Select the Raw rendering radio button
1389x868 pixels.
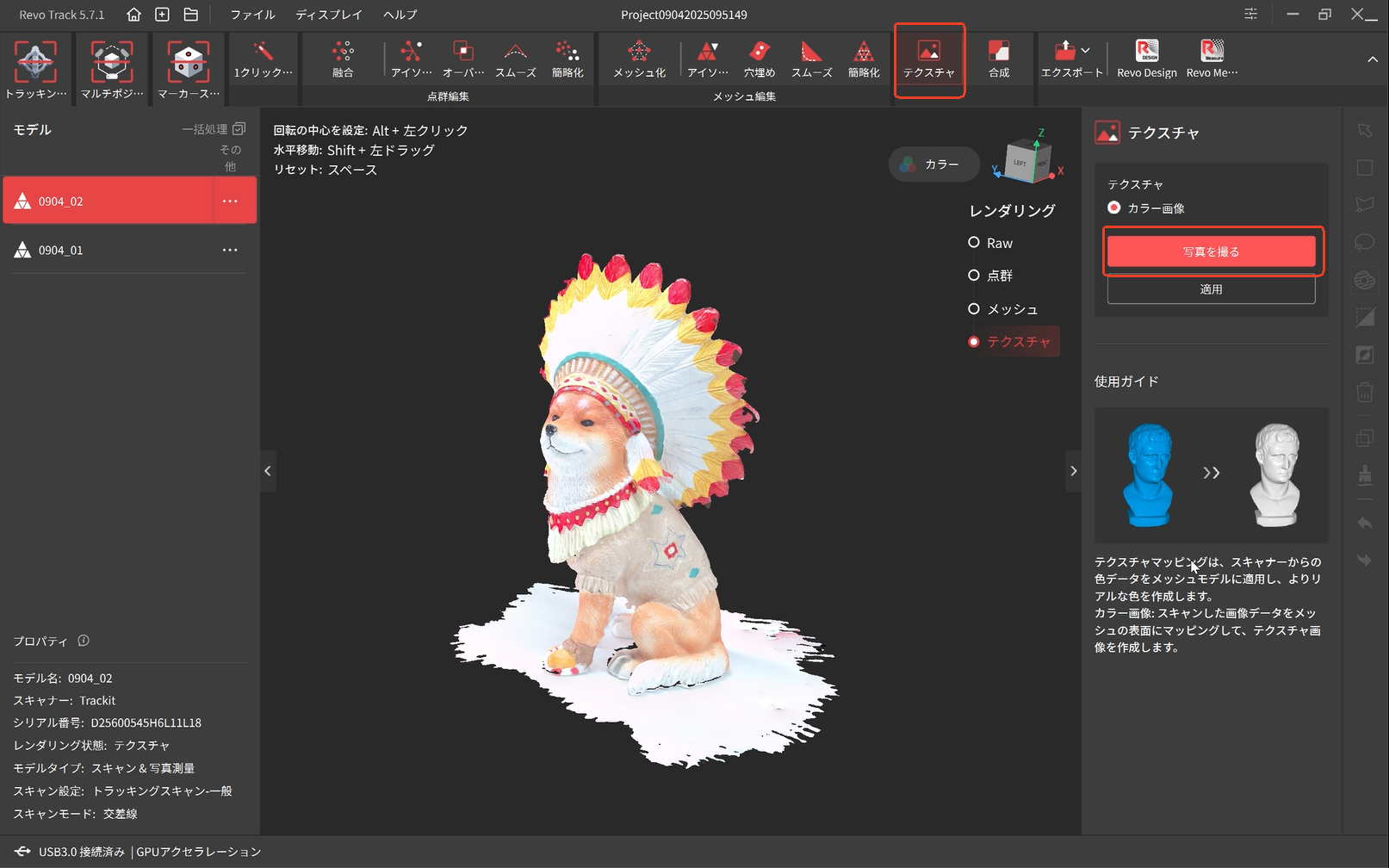[974, 243]
